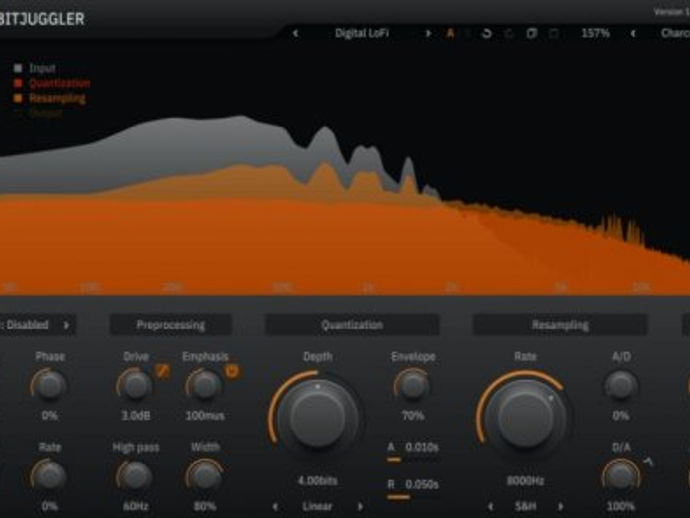Click the D/A knob
The image size is (690, 518).
(621, 476)
